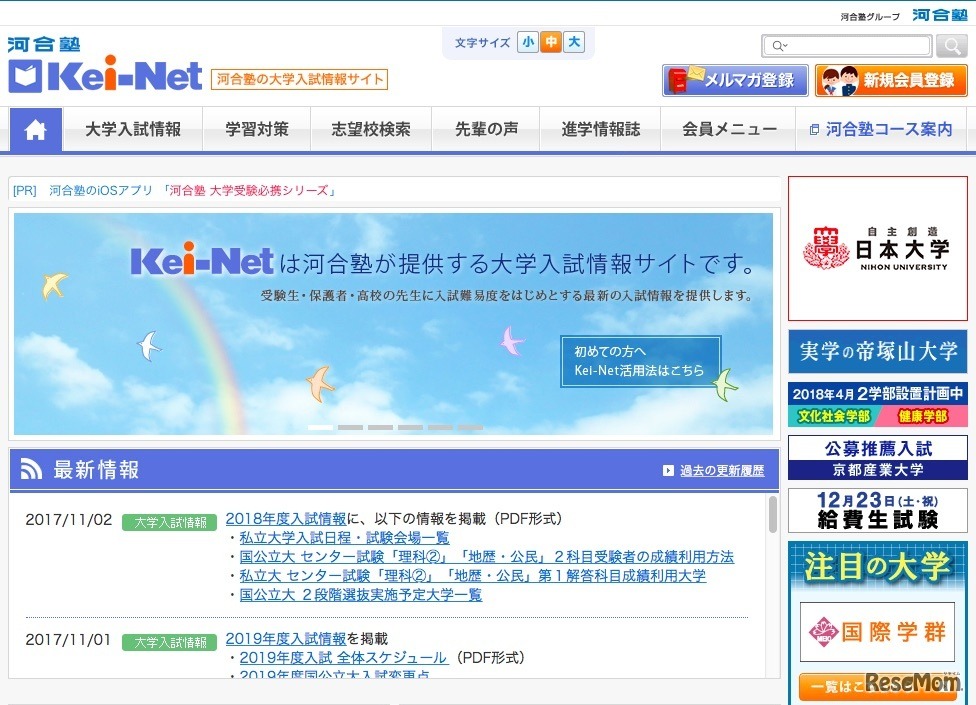Switch to the 志望校検索 tab
Image resolution: width=976 pixels, height=705 pixels.
click(371, 129)
